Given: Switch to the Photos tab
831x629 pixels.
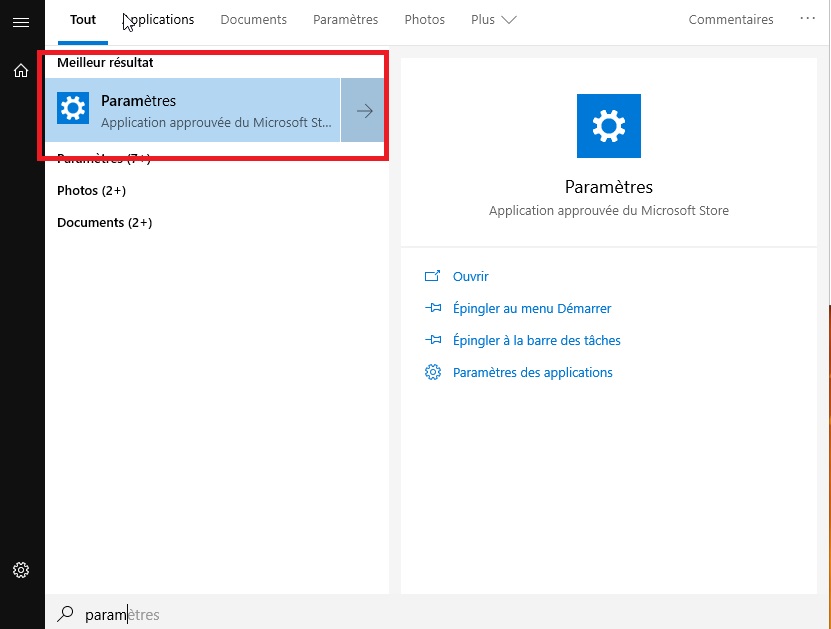Looking at the screenshot, I should 425,20.
